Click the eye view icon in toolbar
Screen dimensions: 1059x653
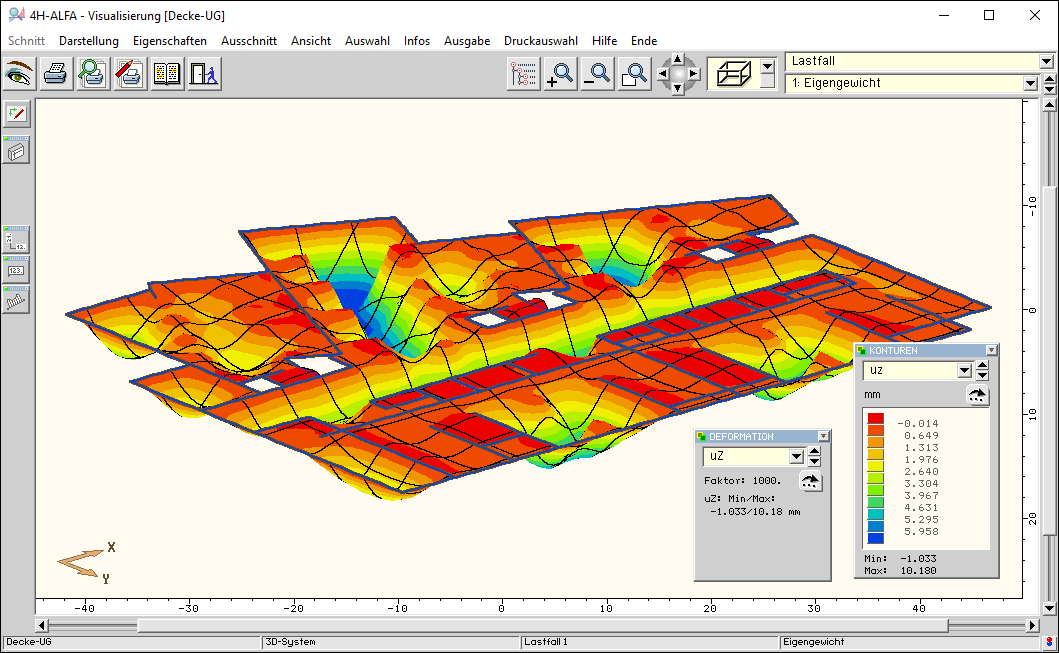click(19, 74)
